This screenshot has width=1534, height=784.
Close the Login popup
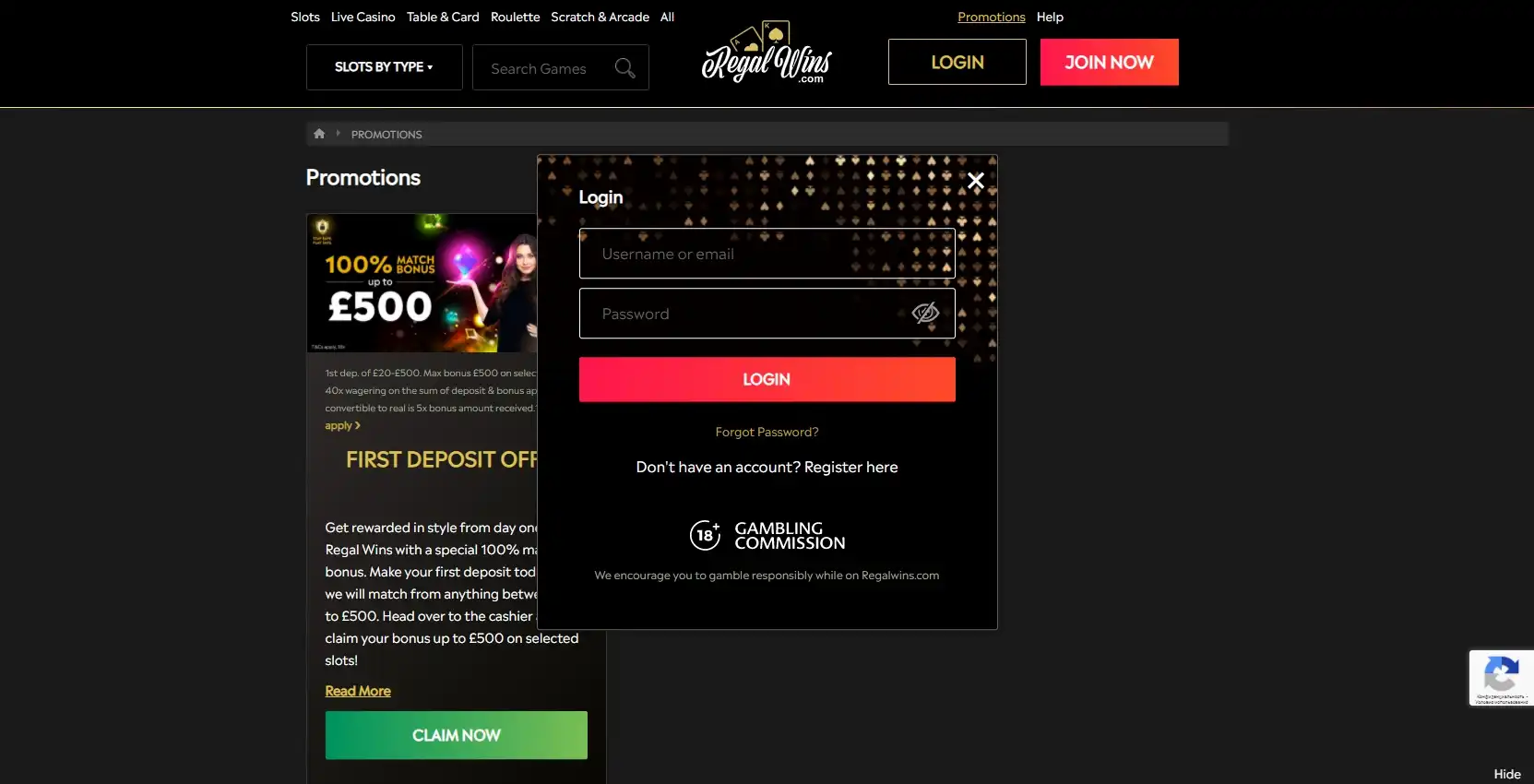(x=975, y=181)
